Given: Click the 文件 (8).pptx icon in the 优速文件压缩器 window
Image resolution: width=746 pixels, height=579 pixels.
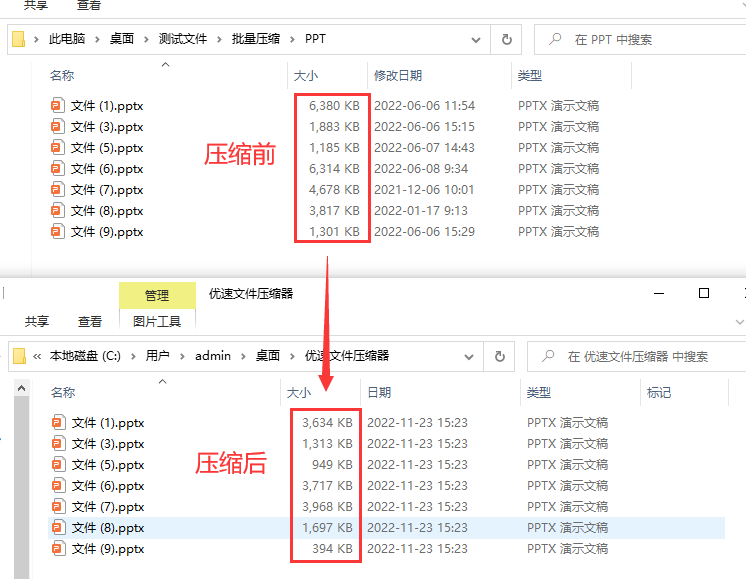Looking at the screenshot, I should tap(58, 527).
